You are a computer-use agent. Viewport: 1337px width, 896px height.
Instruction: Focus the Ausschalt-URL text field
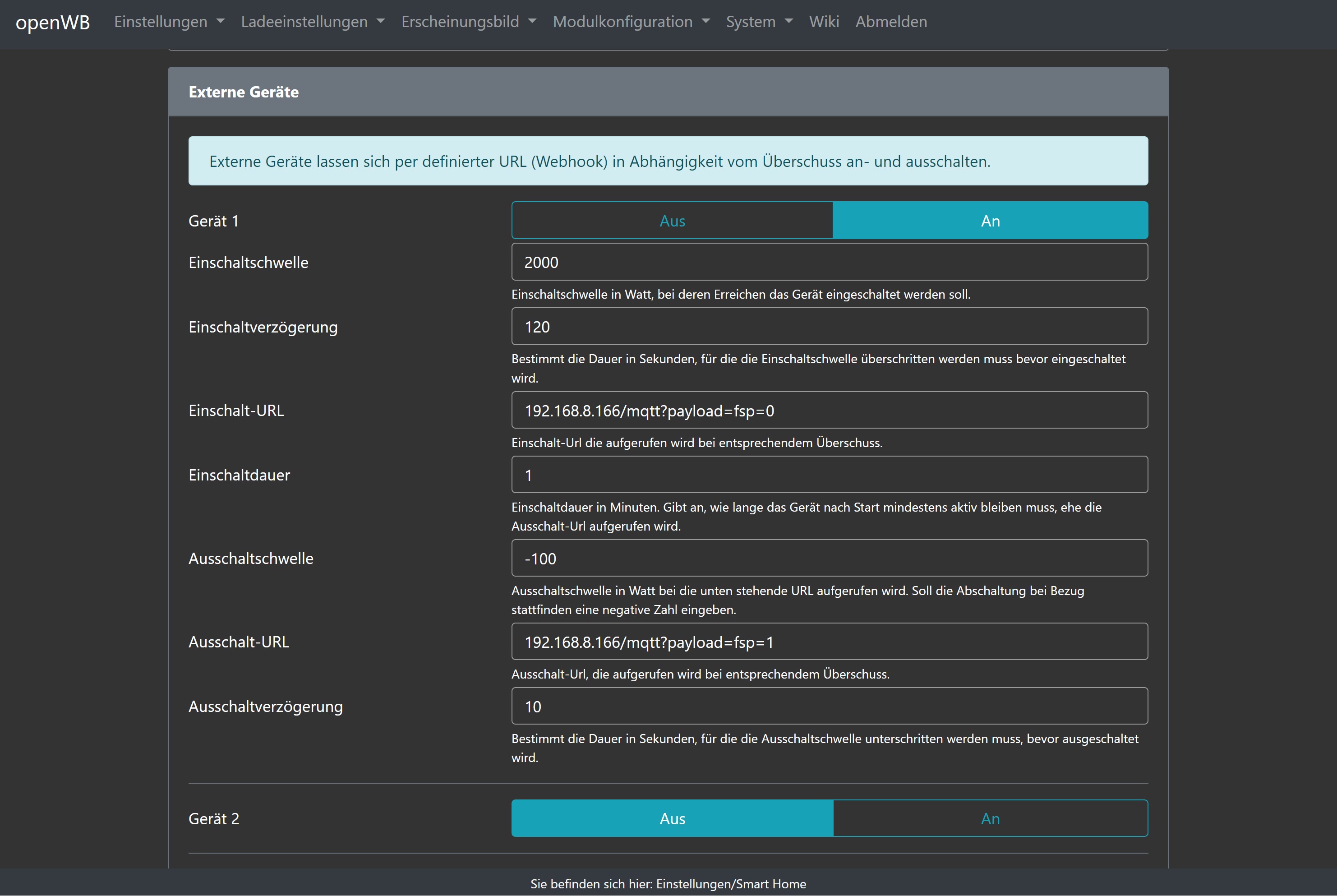829,642
